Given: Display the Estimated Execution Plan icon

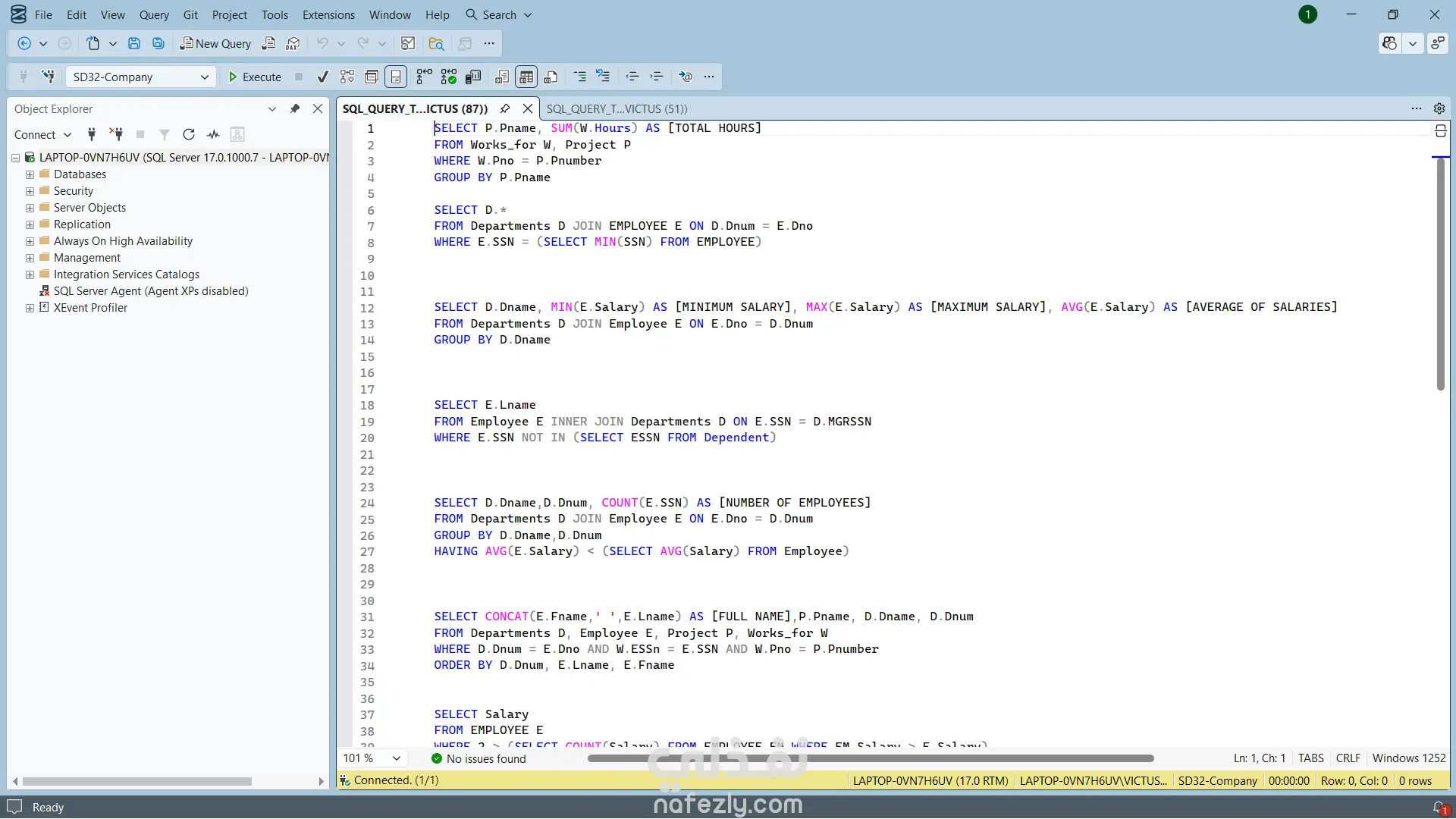Looking at the screenshot, I should 347,77.
